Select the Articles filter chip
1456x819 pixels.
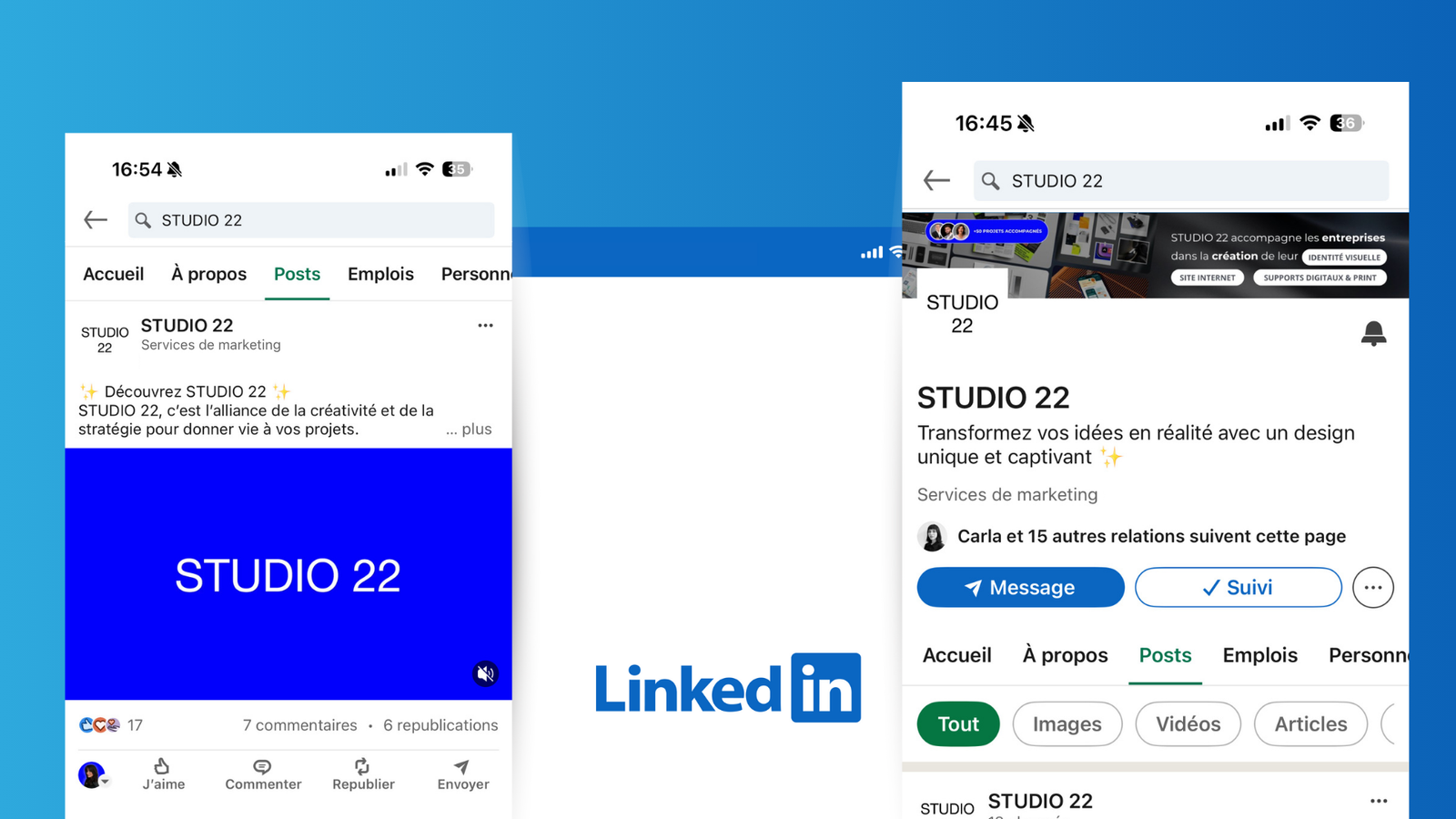[x=1310, y=723]
